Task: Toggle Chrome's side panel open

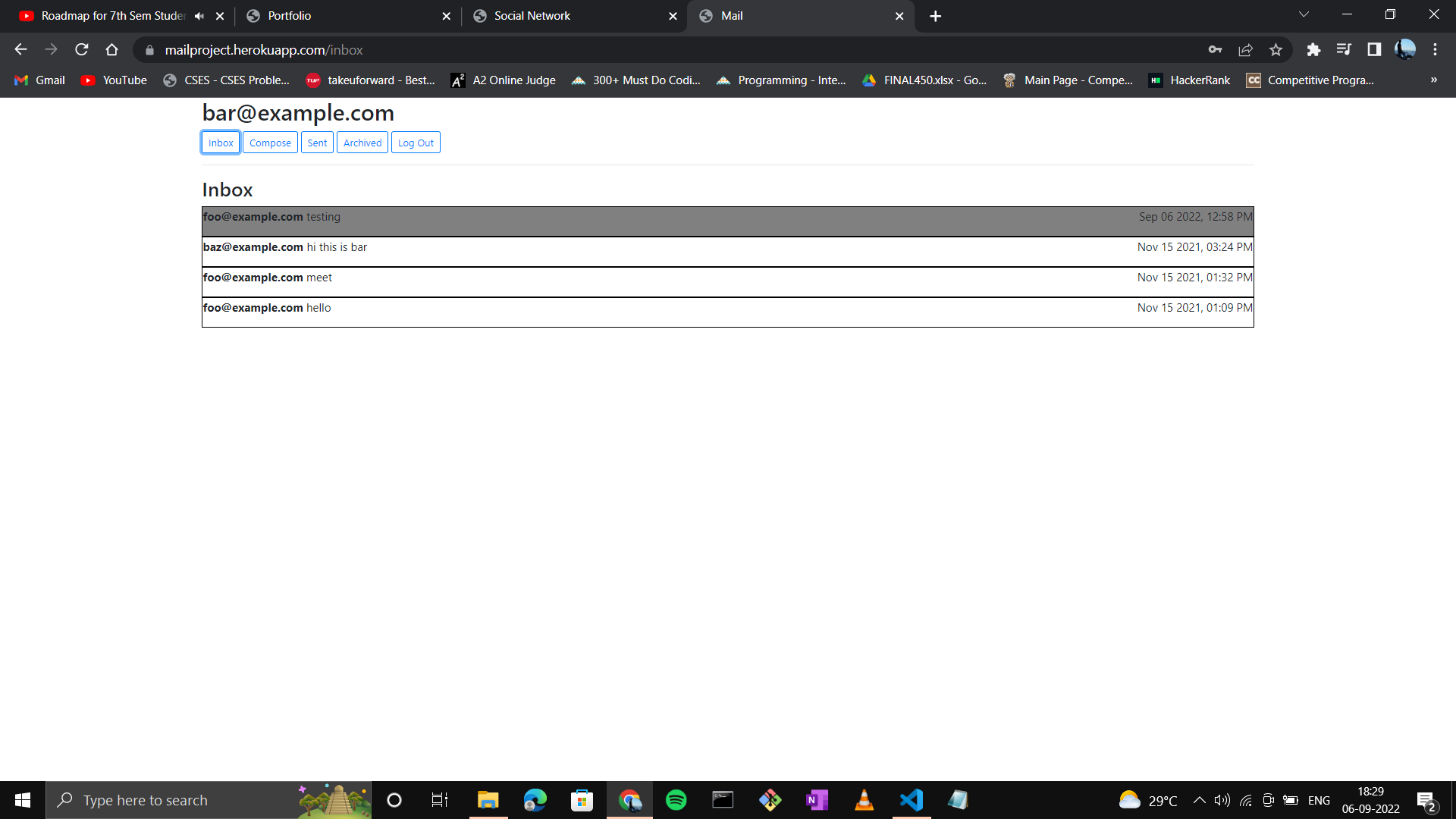Action: coord(1373,49)
